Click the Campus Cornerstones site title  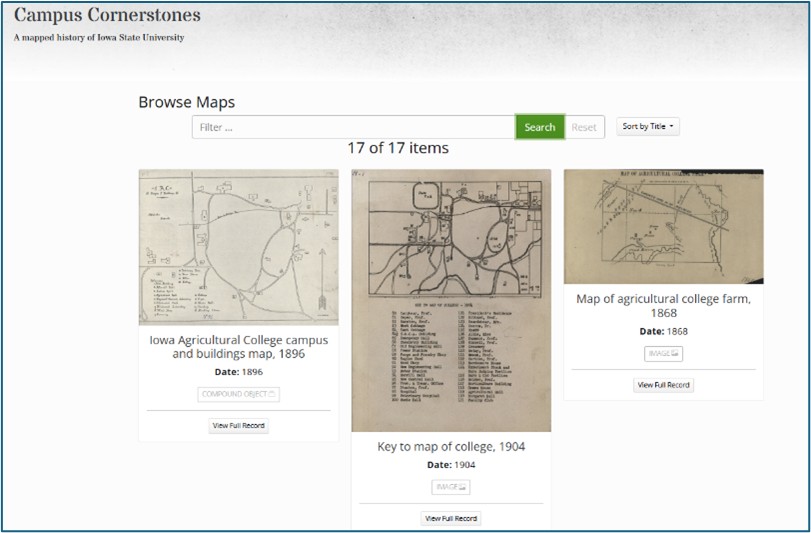(107, 15)
